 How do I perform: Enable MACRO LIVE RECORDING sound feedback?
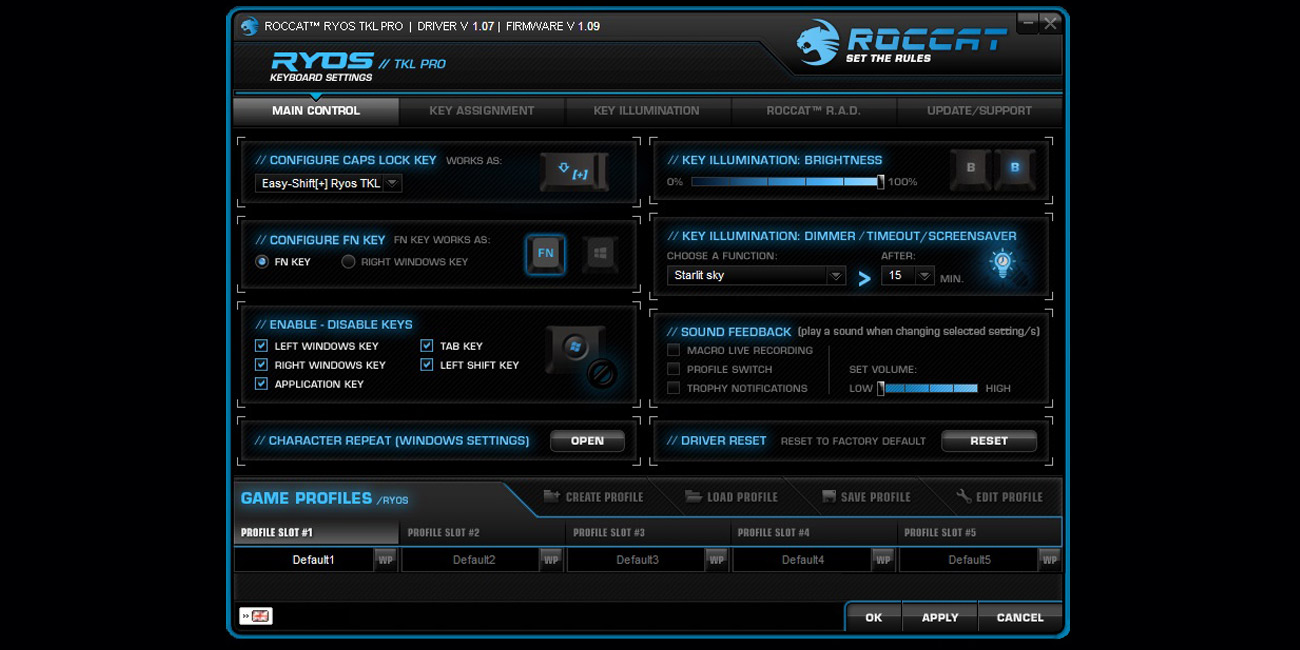pos(673,350)
